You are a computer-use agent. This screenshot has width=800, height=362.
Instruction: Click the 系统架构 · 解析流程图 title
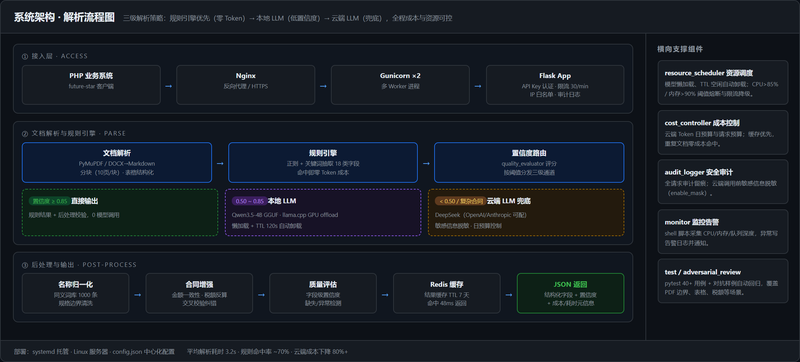(x=64, y=18)
